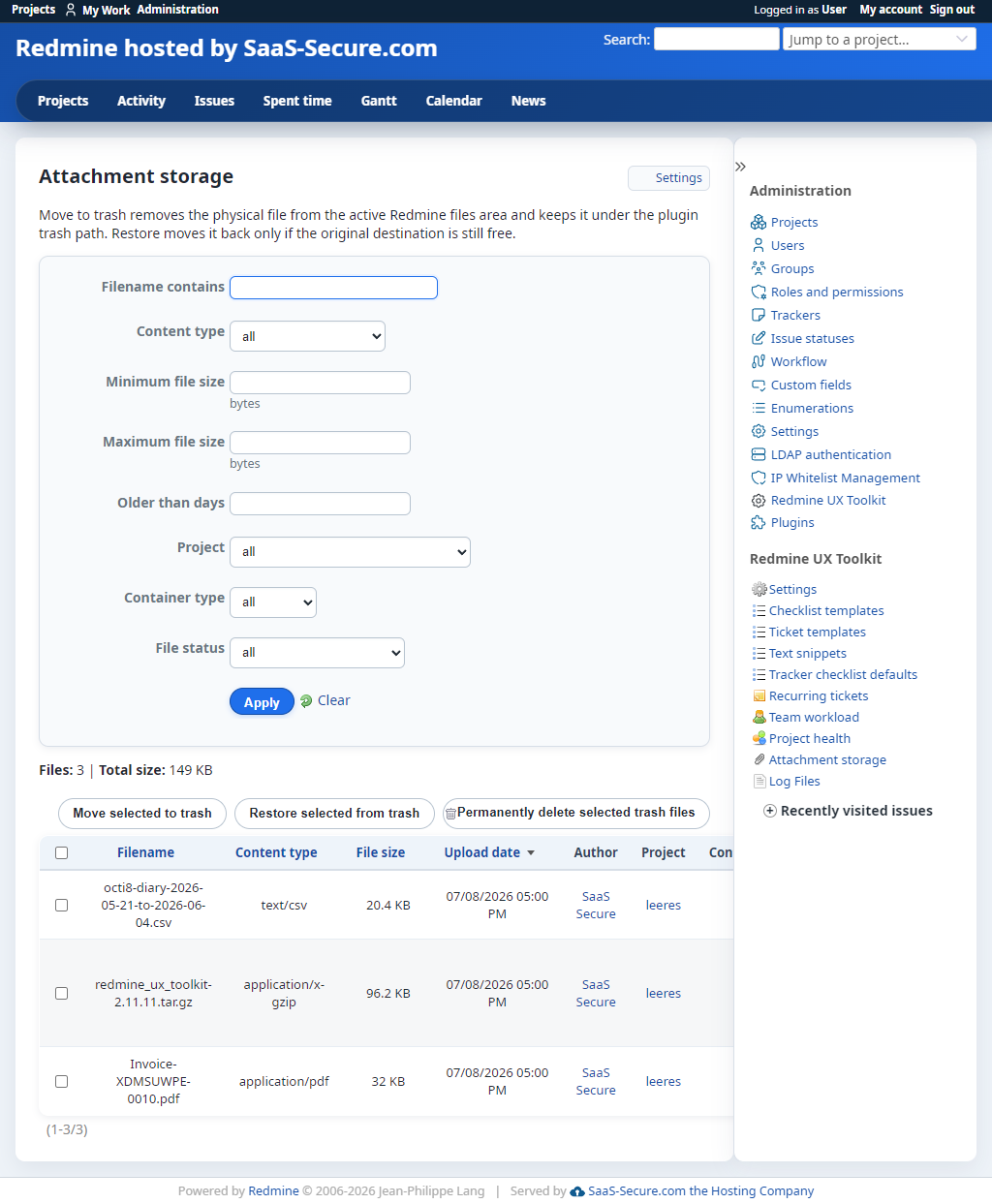Open the Activity tab

[141, 101]
